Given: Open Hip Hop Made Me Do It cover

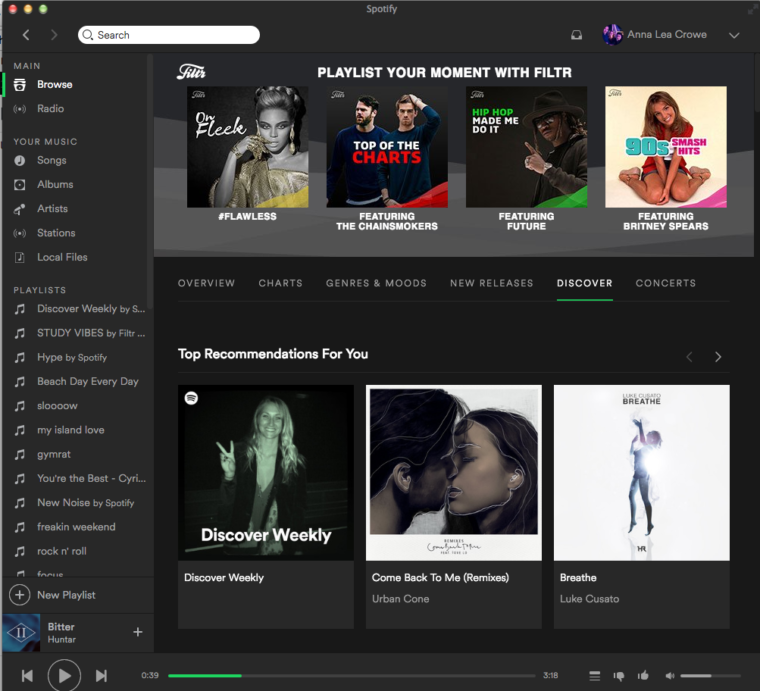Looking at the screenshot, I should pyautogui.click(x=526, y=147).
